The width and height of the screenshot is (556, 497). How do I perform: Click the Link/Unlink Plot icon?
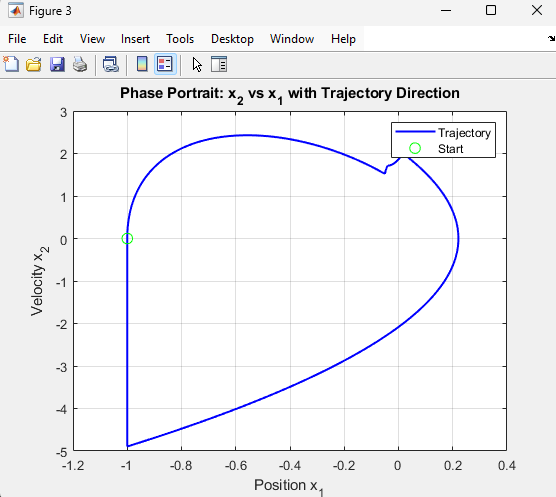coord(111,65)
